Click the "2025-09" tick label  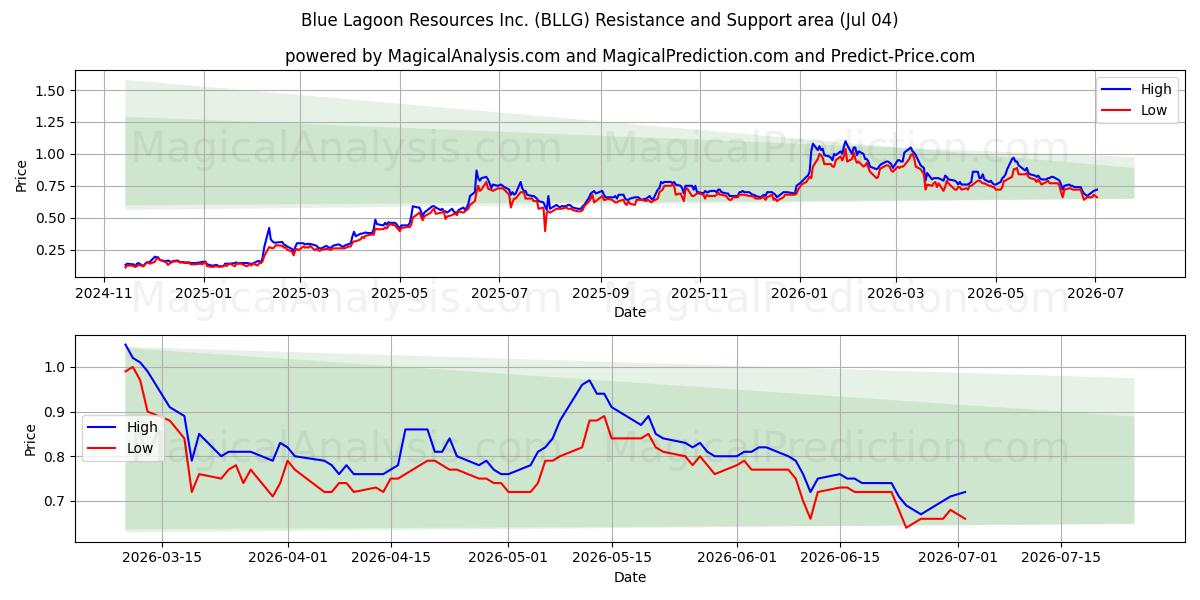[600, 293]
